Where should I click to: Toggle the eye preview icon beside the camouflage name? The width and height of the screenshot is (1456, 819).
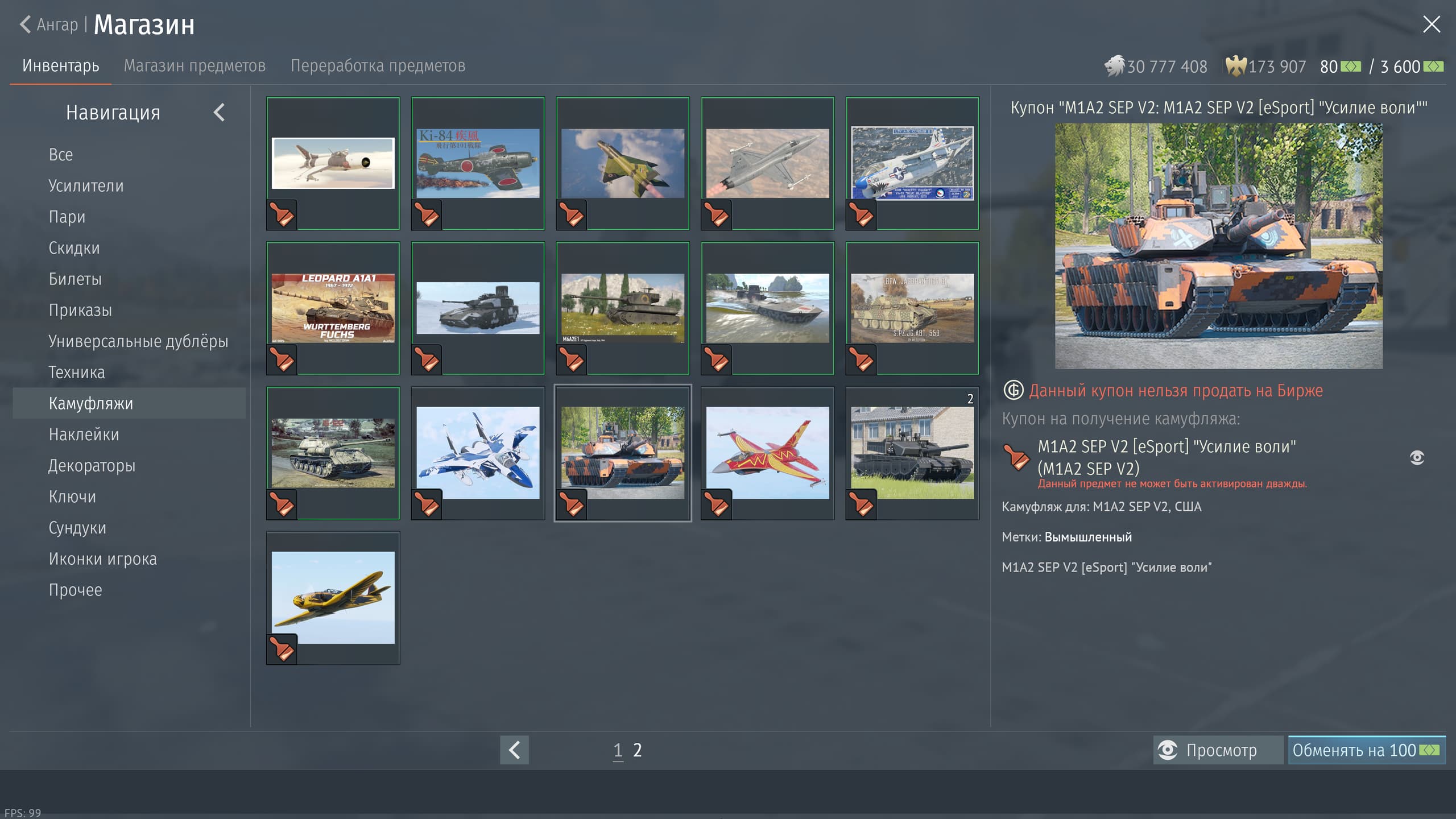(1417, 457)
